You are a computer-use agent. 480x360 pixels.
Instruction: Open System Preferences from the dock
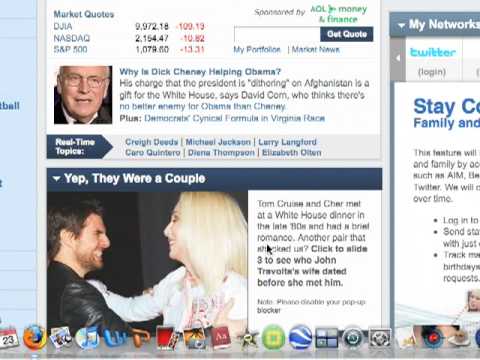380,338
